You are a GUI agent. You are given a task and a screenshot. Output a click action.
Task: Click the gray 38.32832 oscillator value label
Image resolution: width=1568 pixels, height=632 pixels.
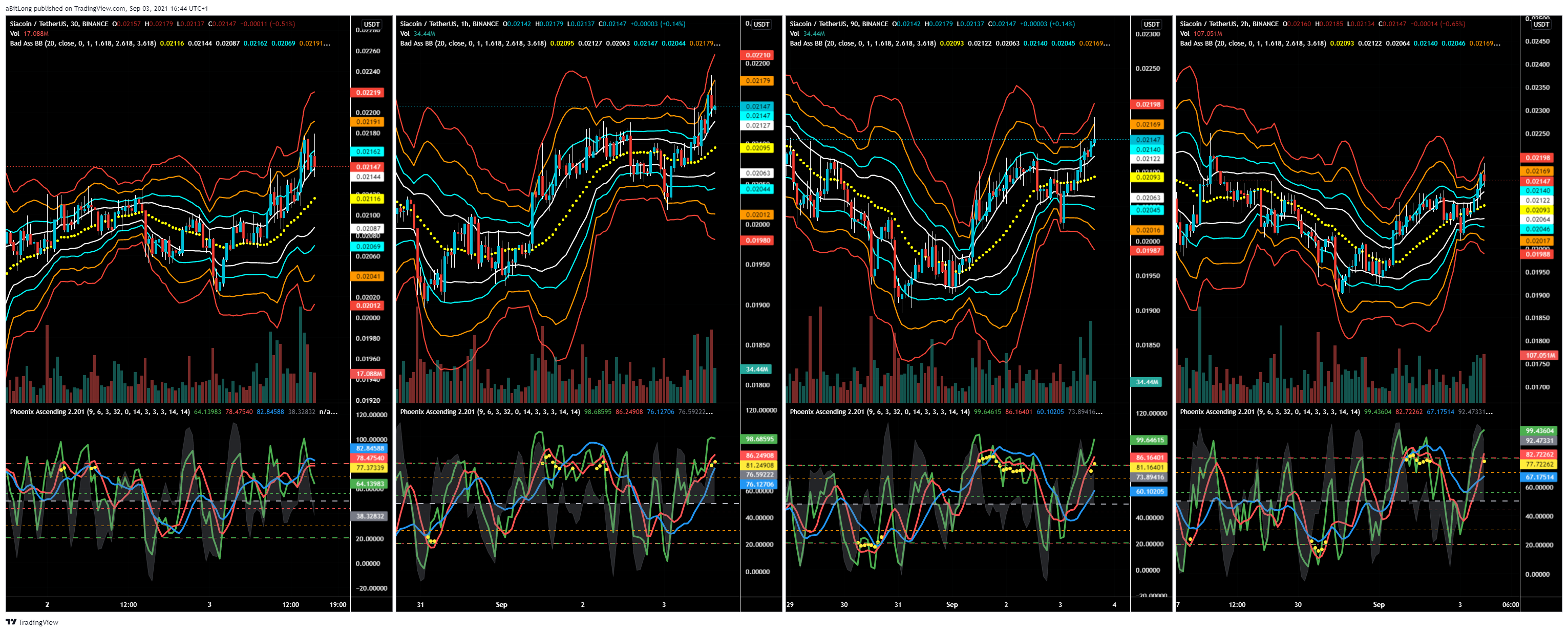pos(370,516)
